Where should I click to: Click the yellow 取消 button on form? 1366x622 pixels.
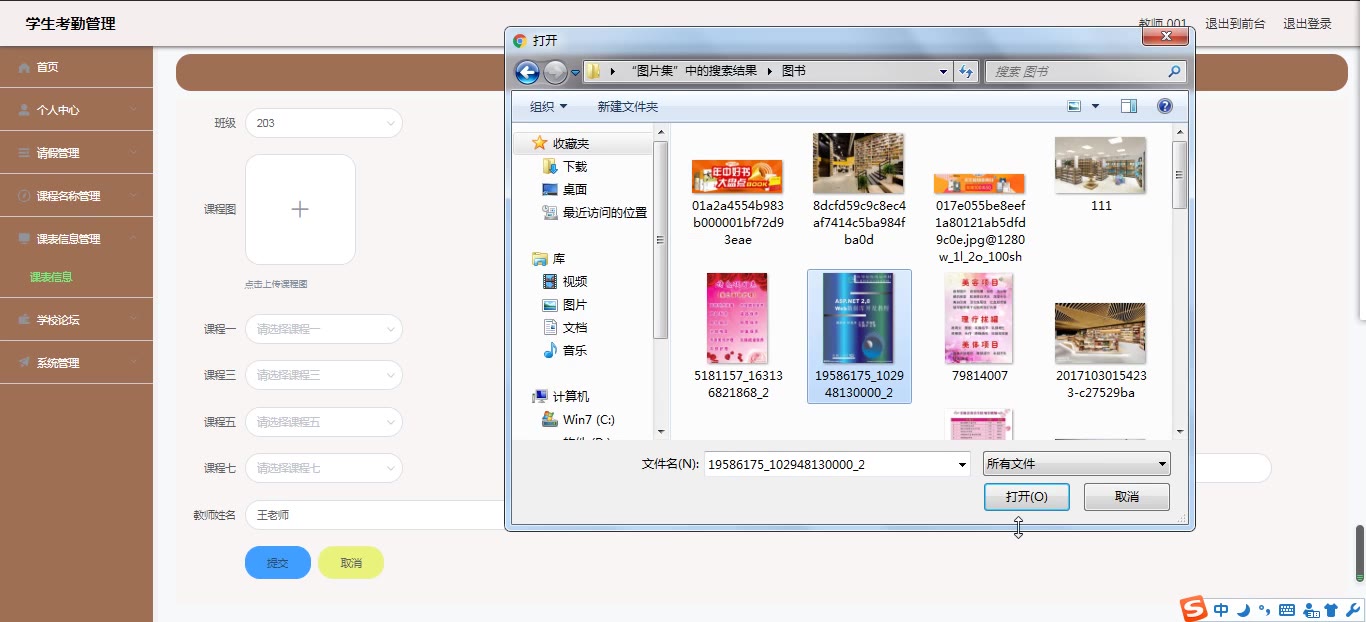tap(351, 563)
